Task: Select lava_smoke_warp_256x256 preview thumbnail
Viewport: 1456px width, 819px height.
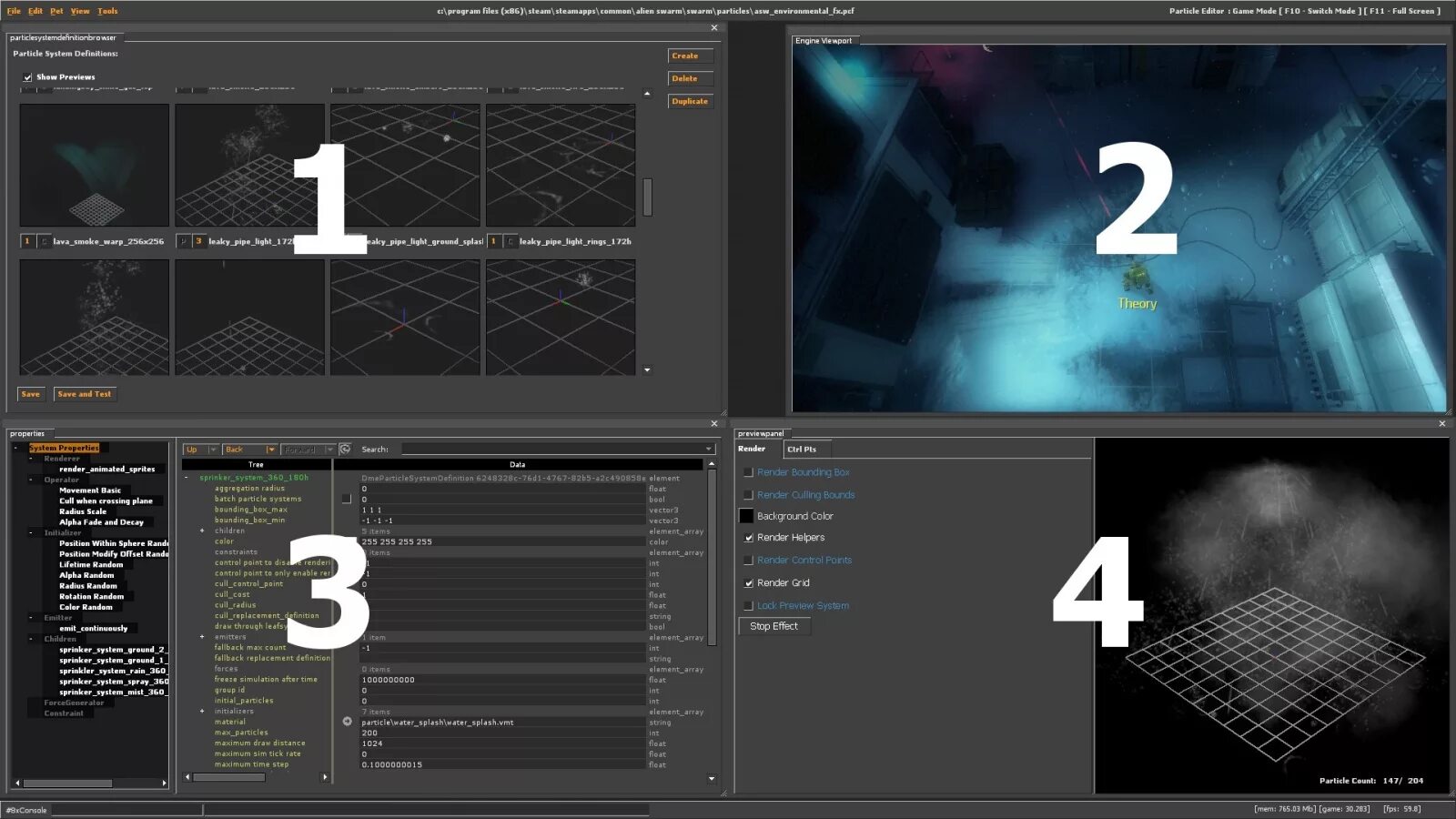Action: click(x=95, y=165)
